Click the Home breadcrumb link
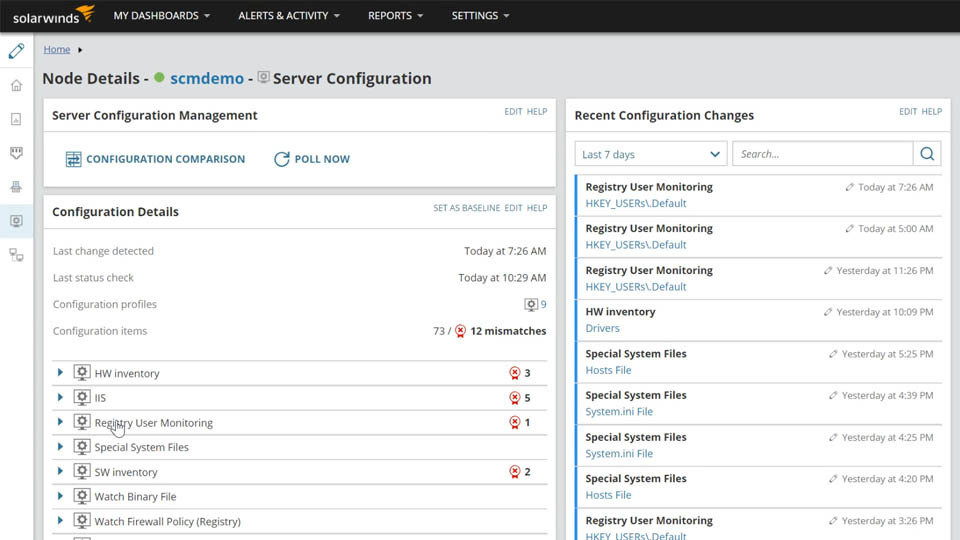The height and width of the screenshot is (540, 960). click(x=56, y=49)
